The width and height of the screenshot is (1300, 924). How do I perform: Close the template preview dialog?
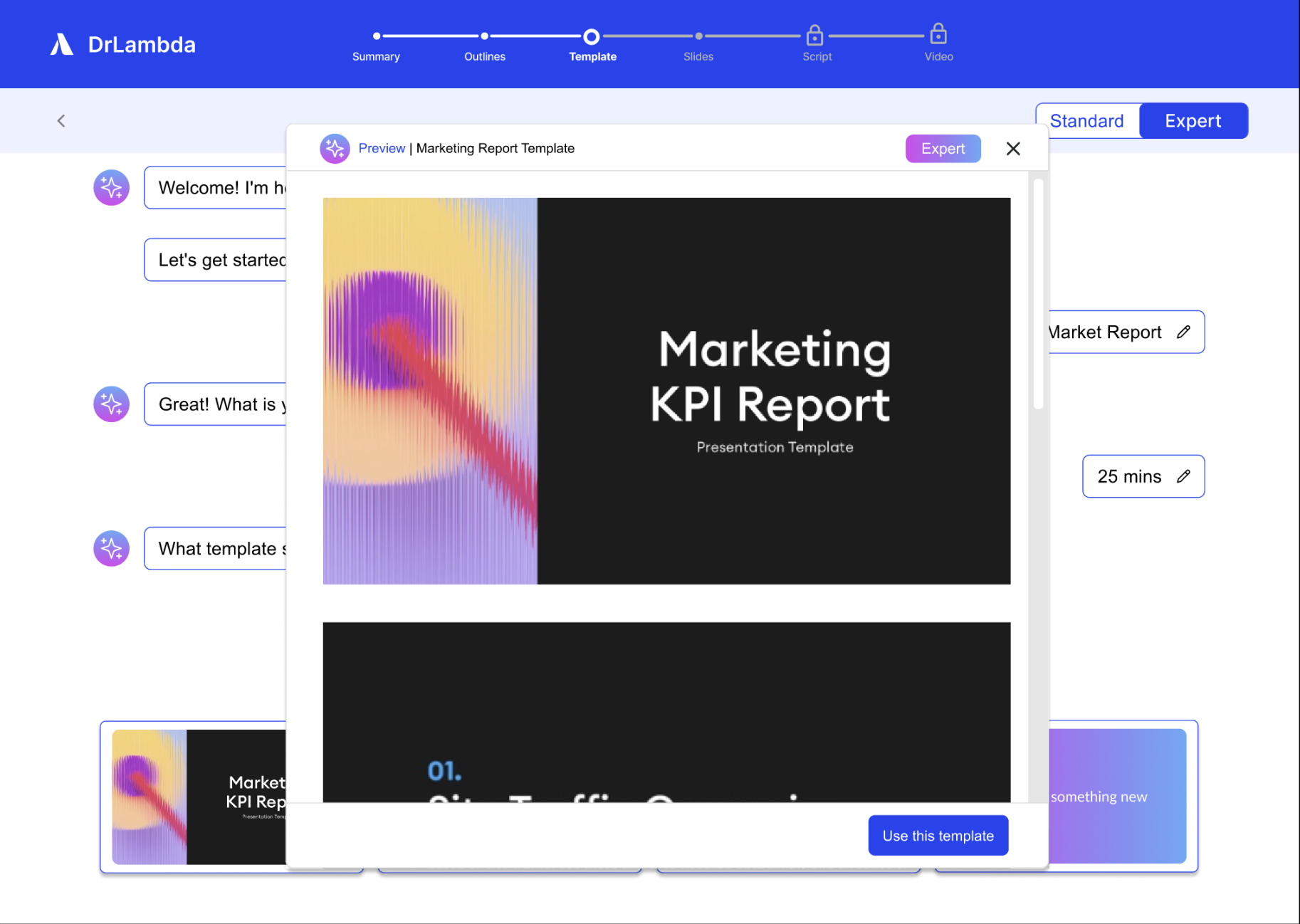tap(1013, 148)
